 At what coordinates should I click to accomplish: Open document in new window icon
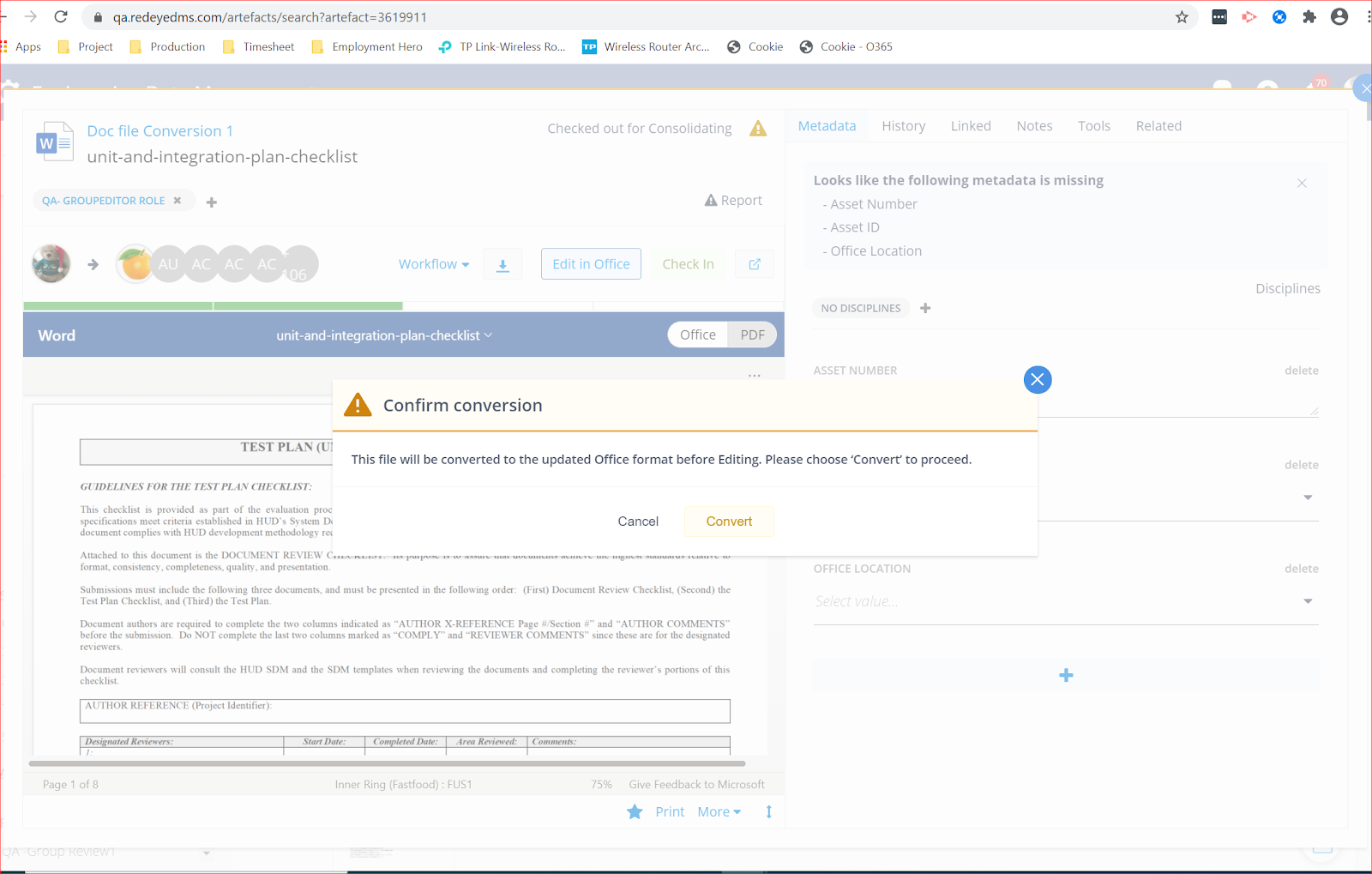pos(755,264)
